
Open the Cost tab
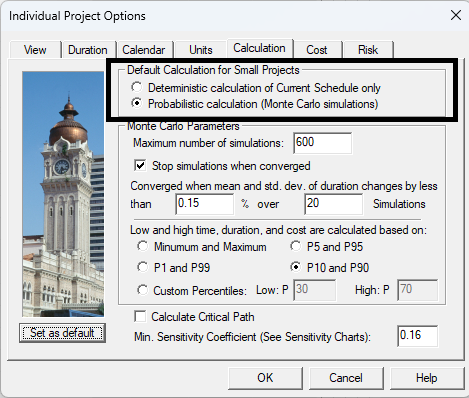pyautogui.click(x=317, y=50)
